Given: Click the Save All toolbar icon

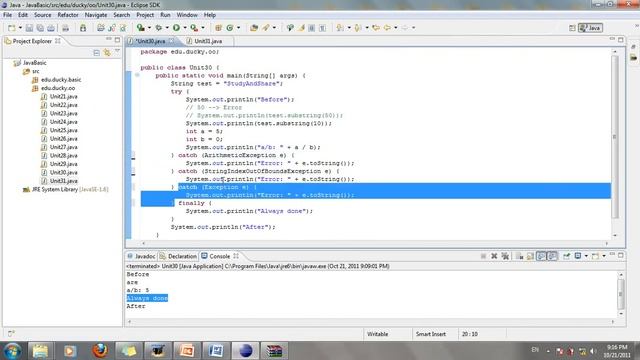Looking at the screenshot, I should point(40,28).
